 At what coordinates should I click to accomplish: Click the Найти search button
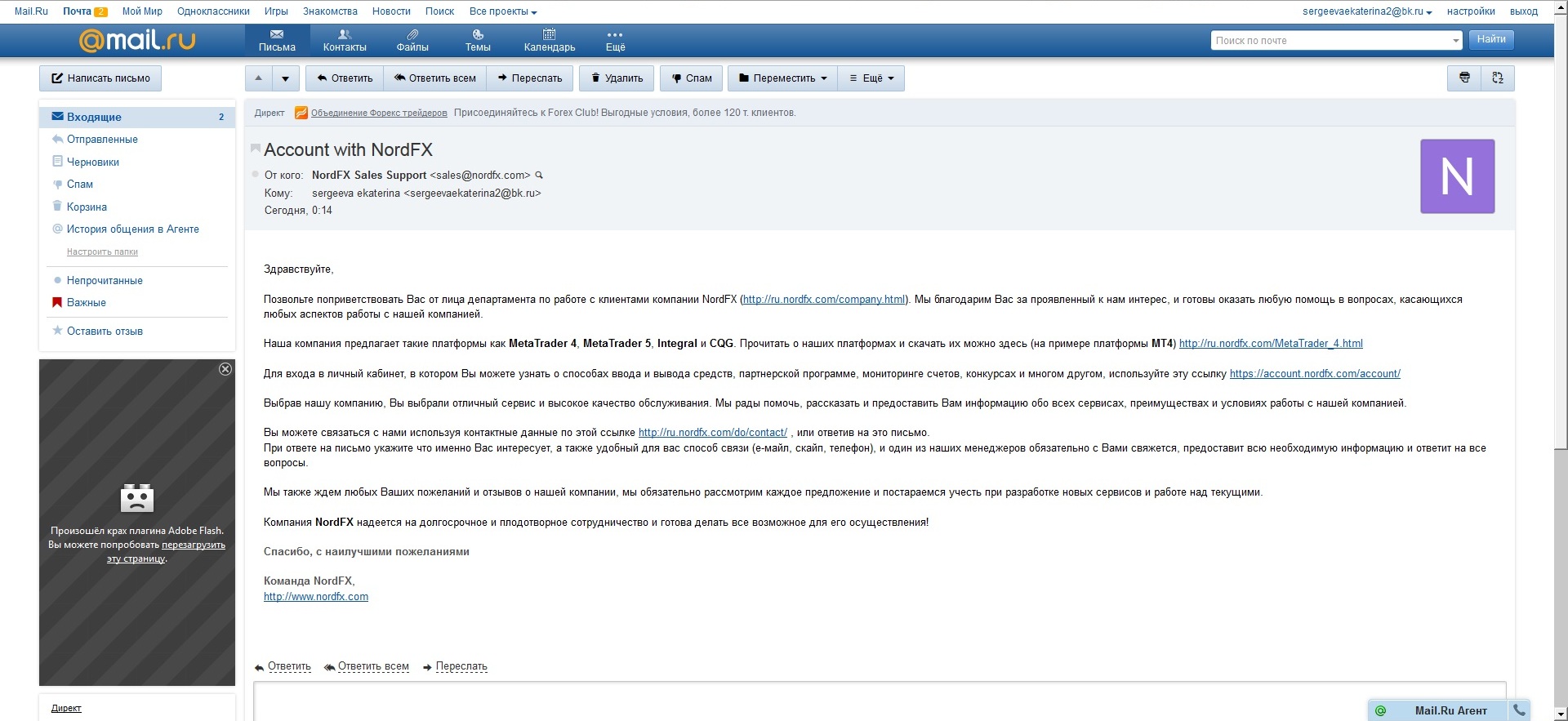pos(1491,39)
